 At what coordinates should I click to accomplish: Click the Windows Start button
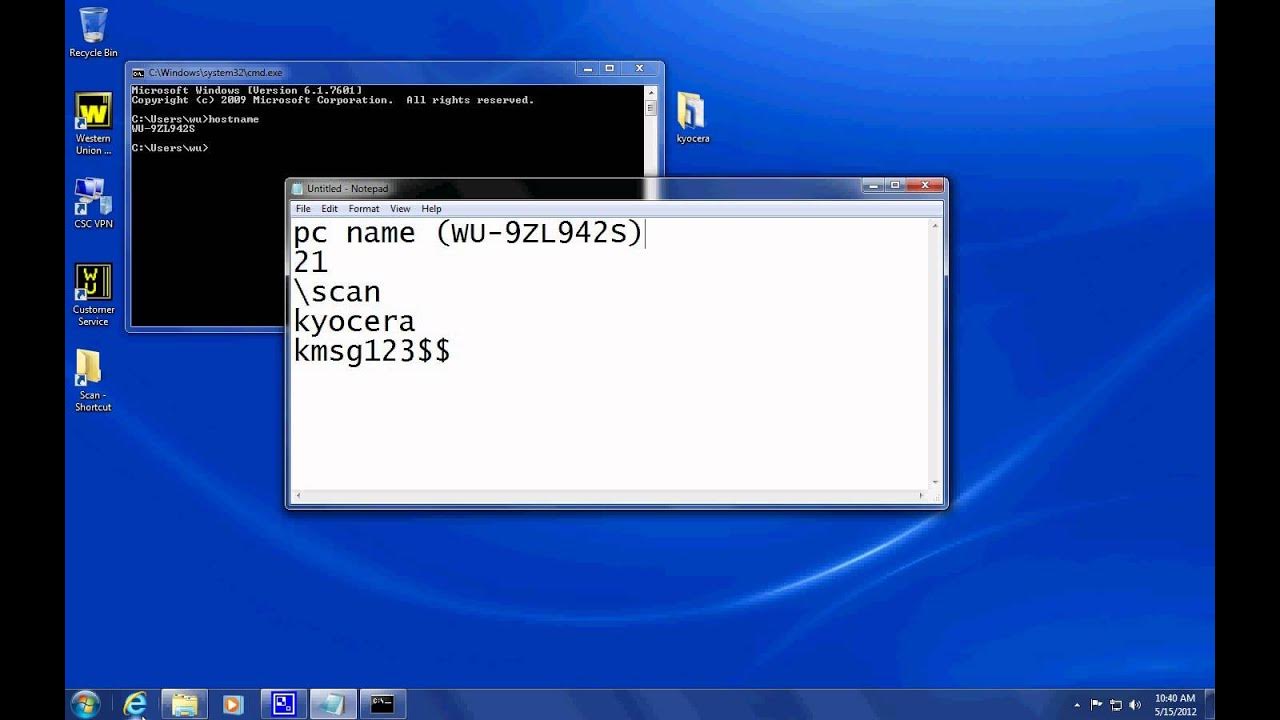point(86,703)
